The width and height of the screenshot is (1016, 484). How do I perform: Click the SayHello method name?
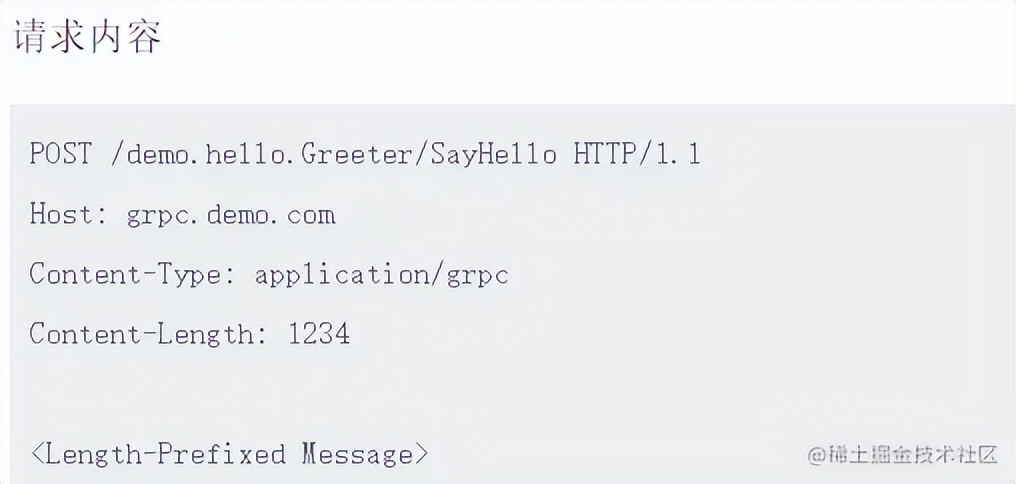point(494,154)
